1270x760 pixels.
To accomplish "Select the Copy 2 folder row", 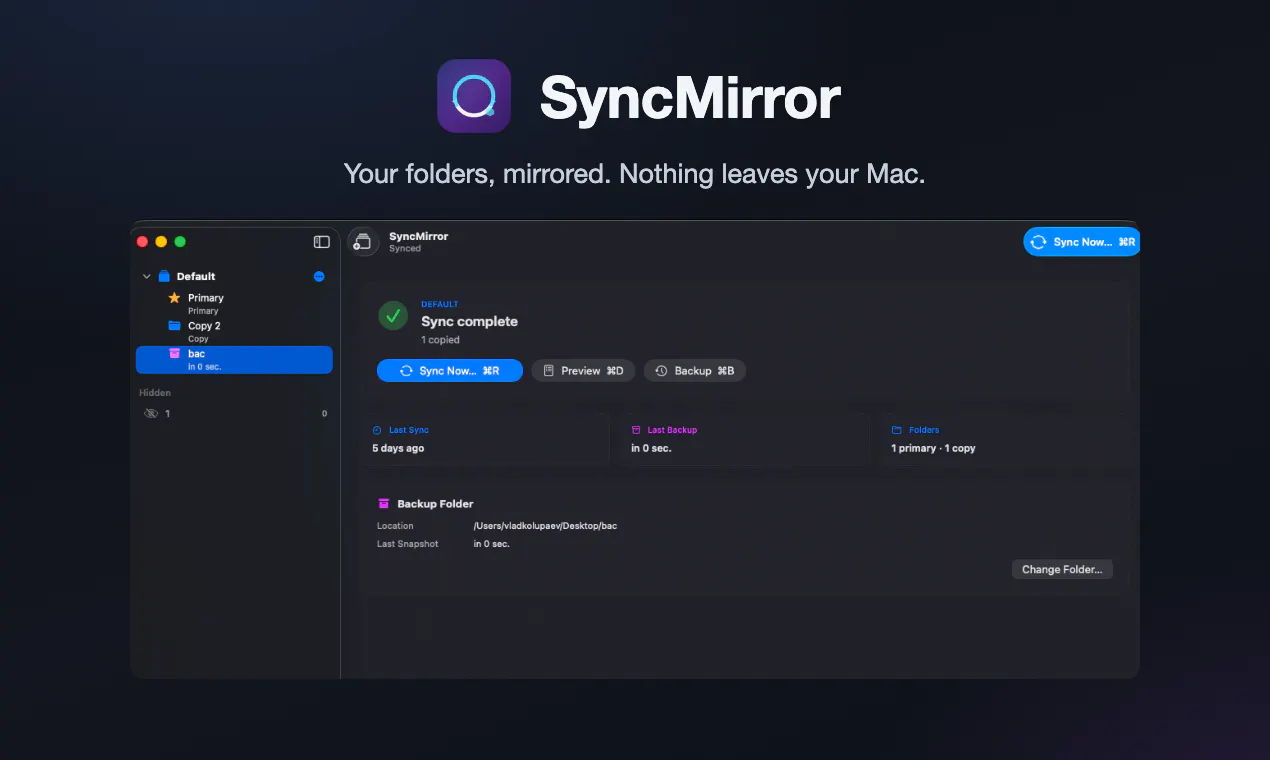I will (234, 332).
